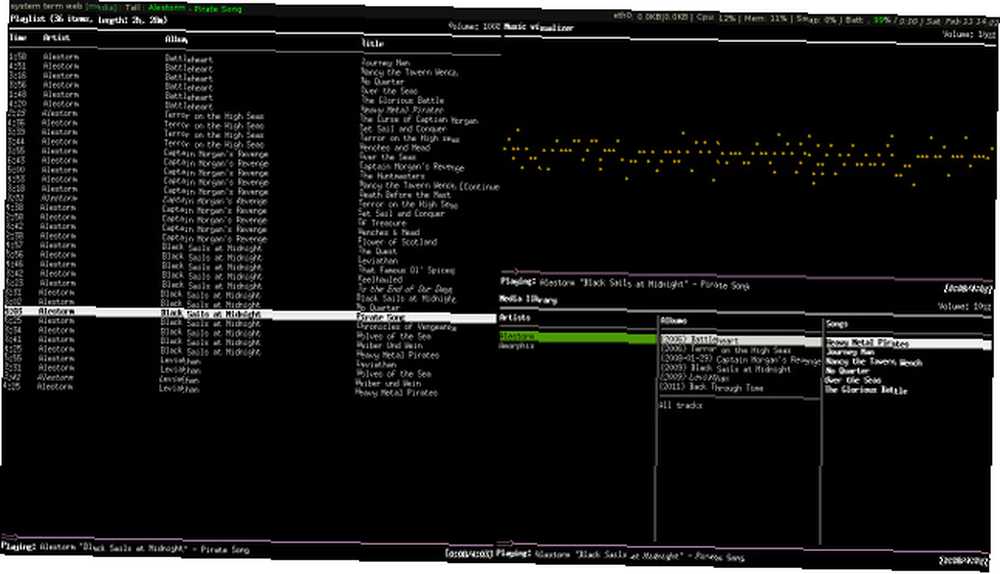Click the green 'Alestorm - Pirate Song' window title
Screen dimensions: 1000x574
pyautogui.click(x=195, y=9)
